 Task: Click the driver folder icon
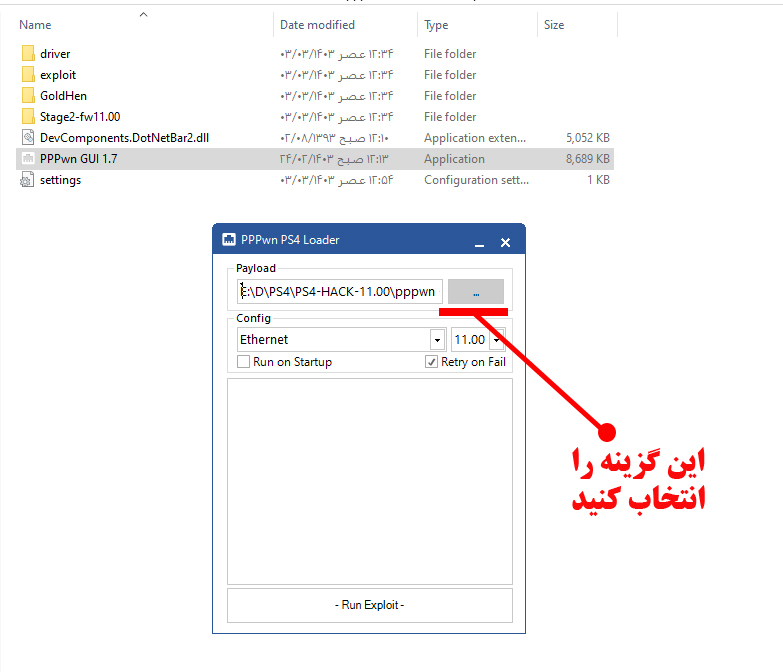pyautogui.click(x=28, y=54)
